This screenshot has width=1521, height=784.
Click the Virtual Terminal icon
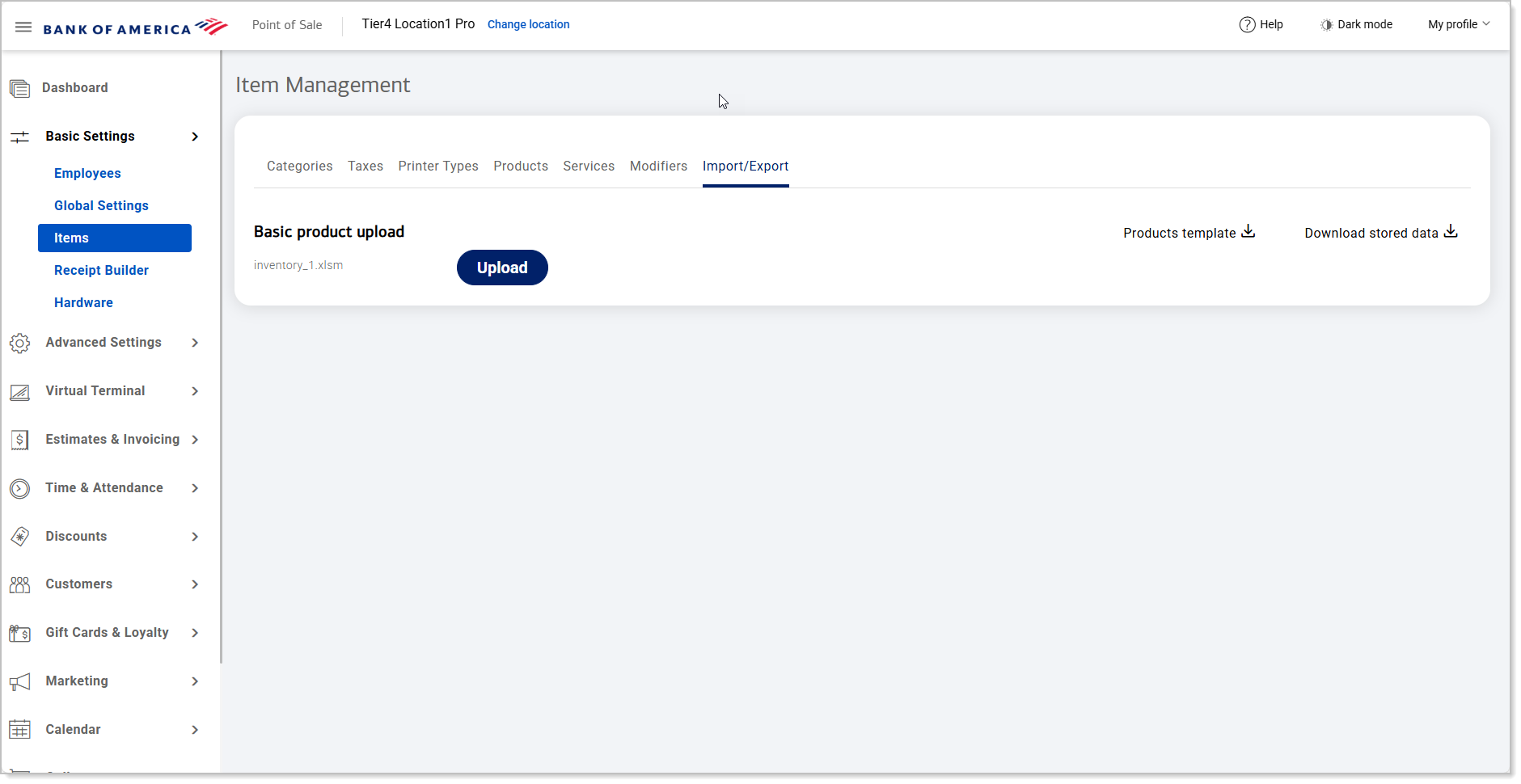point(19,392)
